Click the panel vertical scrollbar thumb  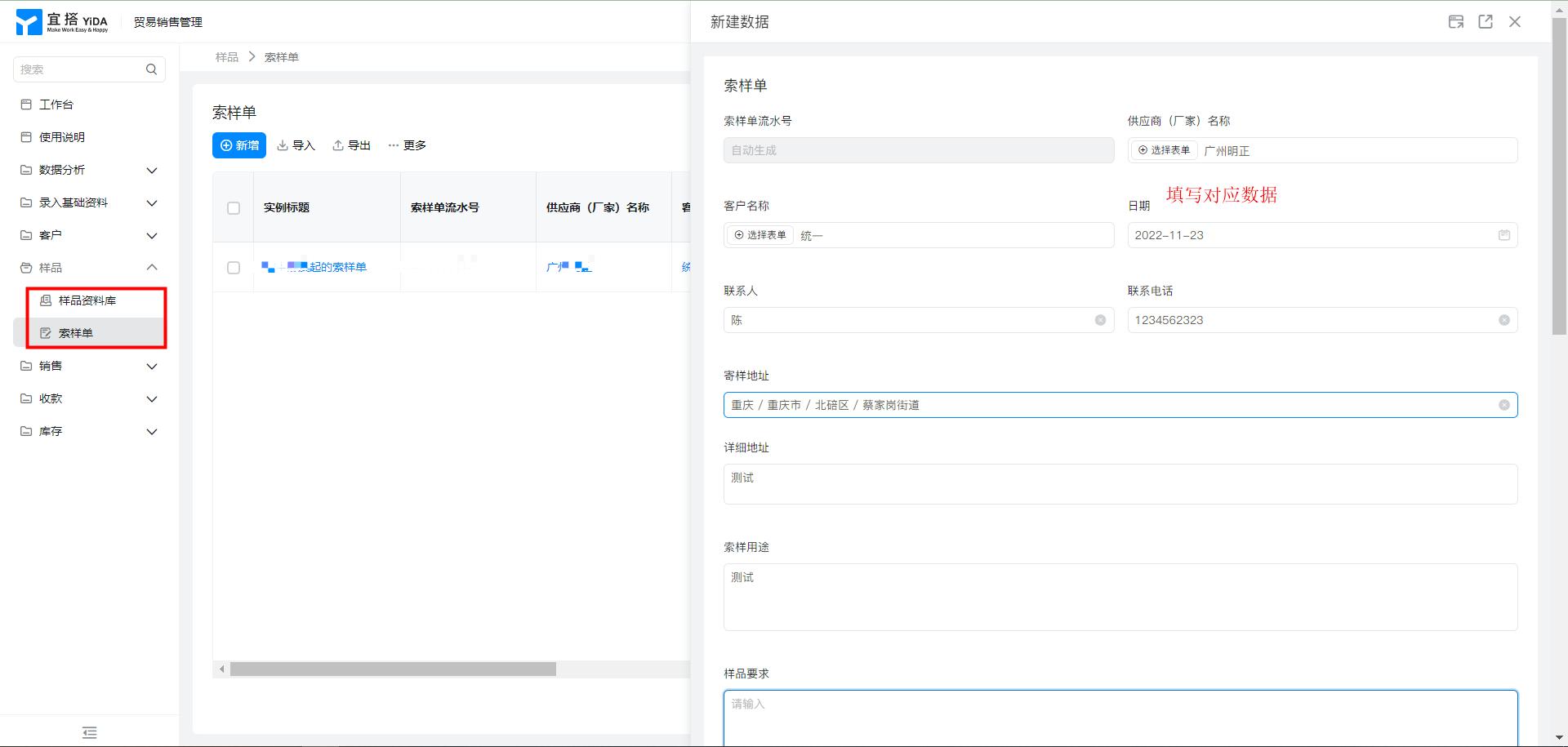pyautogui.click(x=1559, y=176)
